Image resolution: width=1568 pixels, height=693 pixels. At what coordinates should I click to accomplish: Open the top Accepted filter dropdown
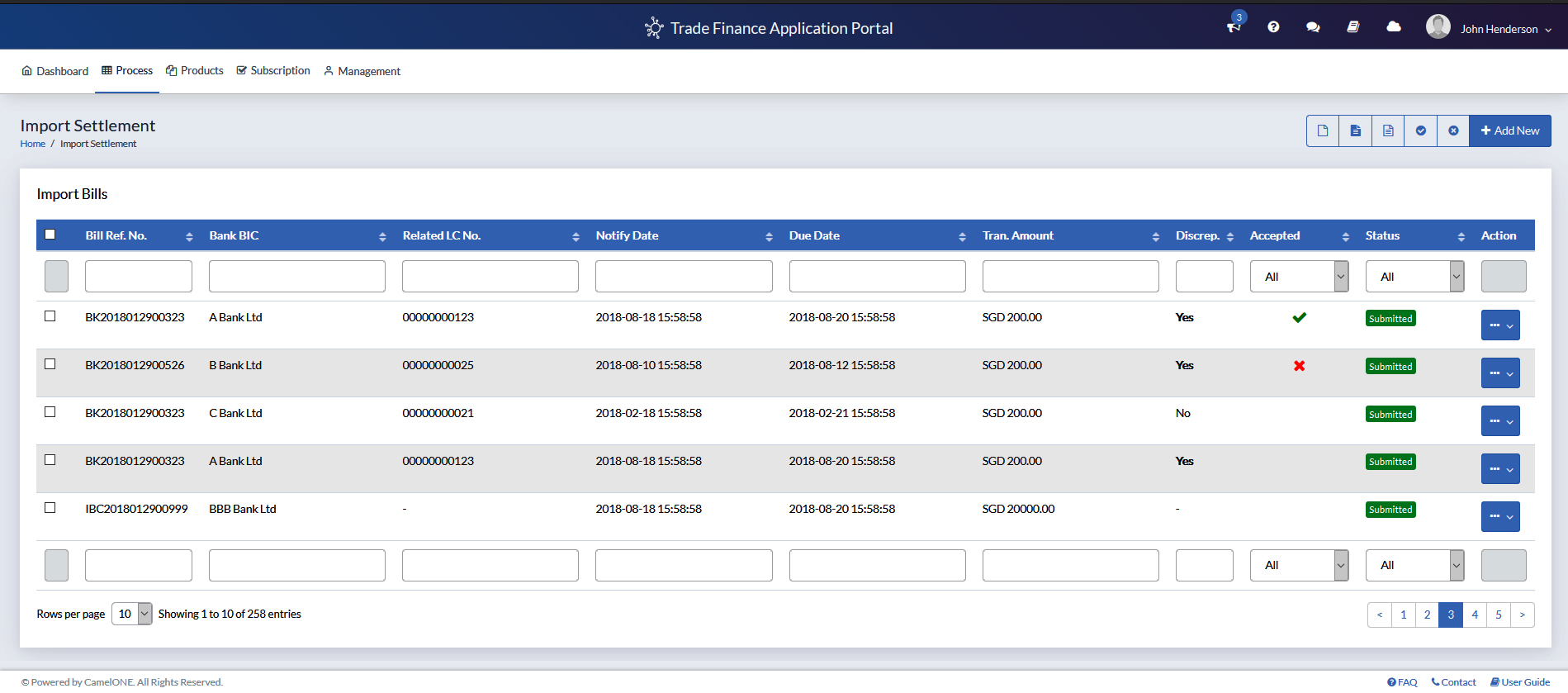1299,277
